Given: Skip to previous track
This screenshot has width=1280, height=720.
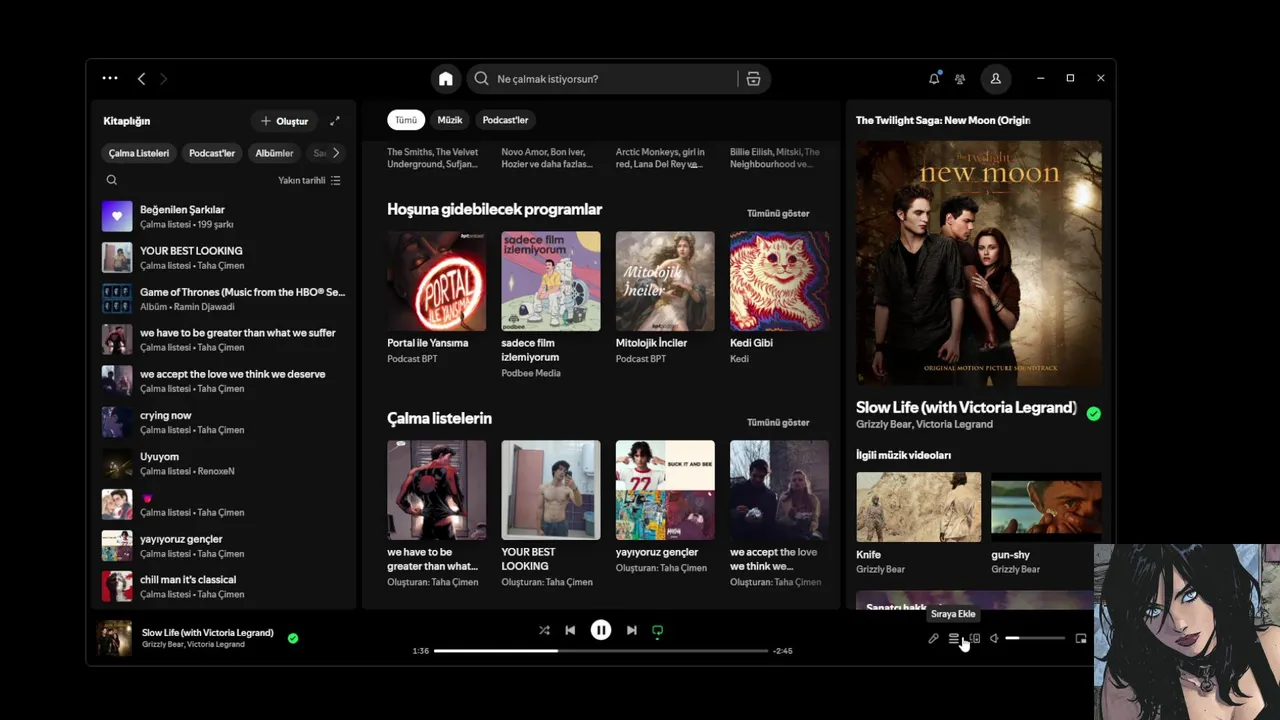Looking at the screenshot, I should coord(570,630).
